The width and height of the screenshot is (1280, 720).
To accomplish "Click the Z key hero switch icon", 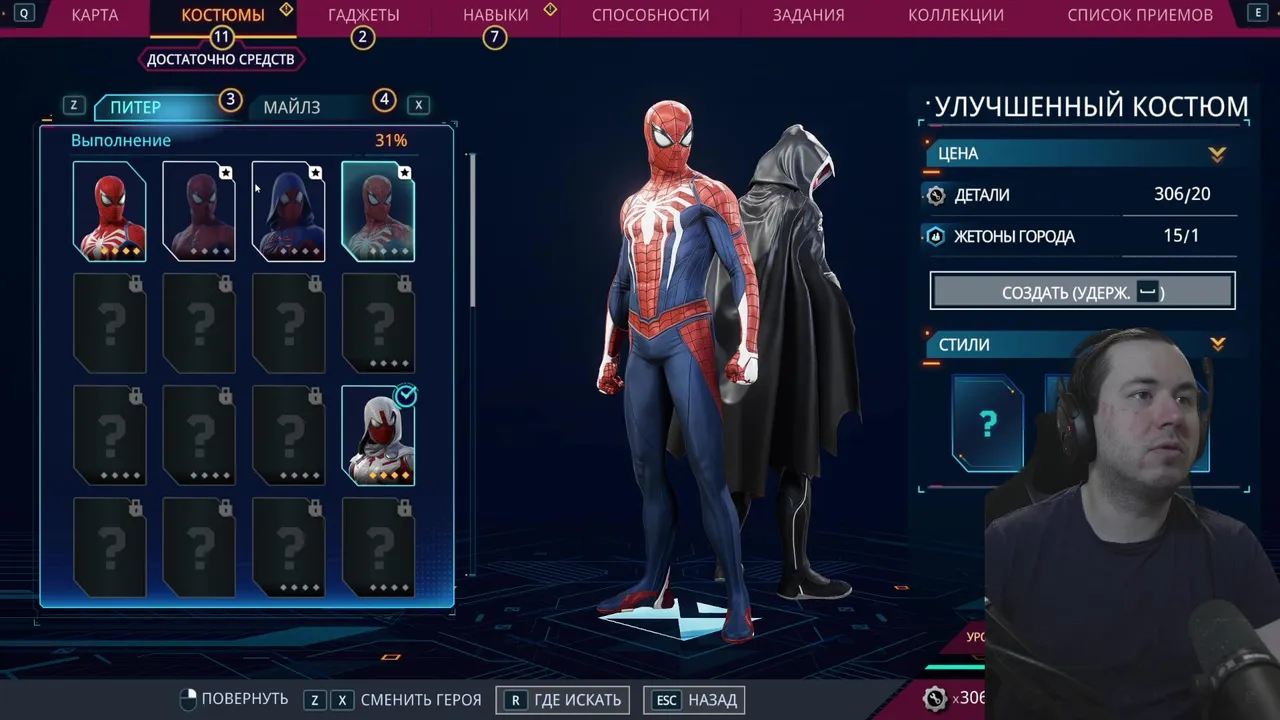I will pos(73,105).
